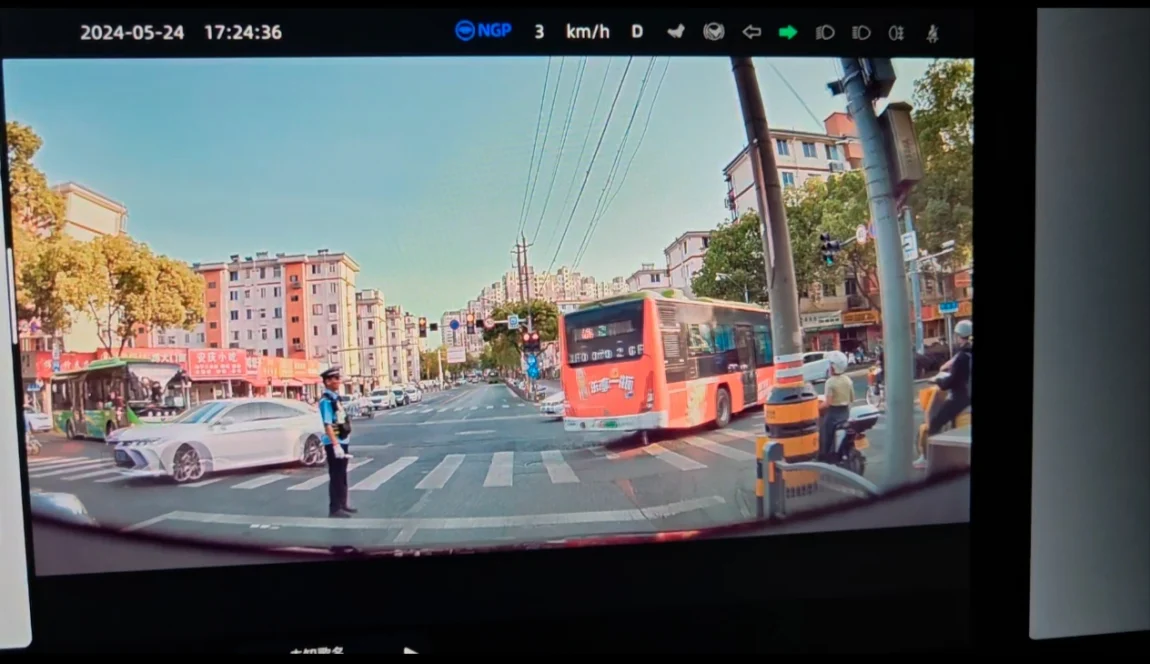
Task: Click the date 2024-05-24
Action: 132,32
